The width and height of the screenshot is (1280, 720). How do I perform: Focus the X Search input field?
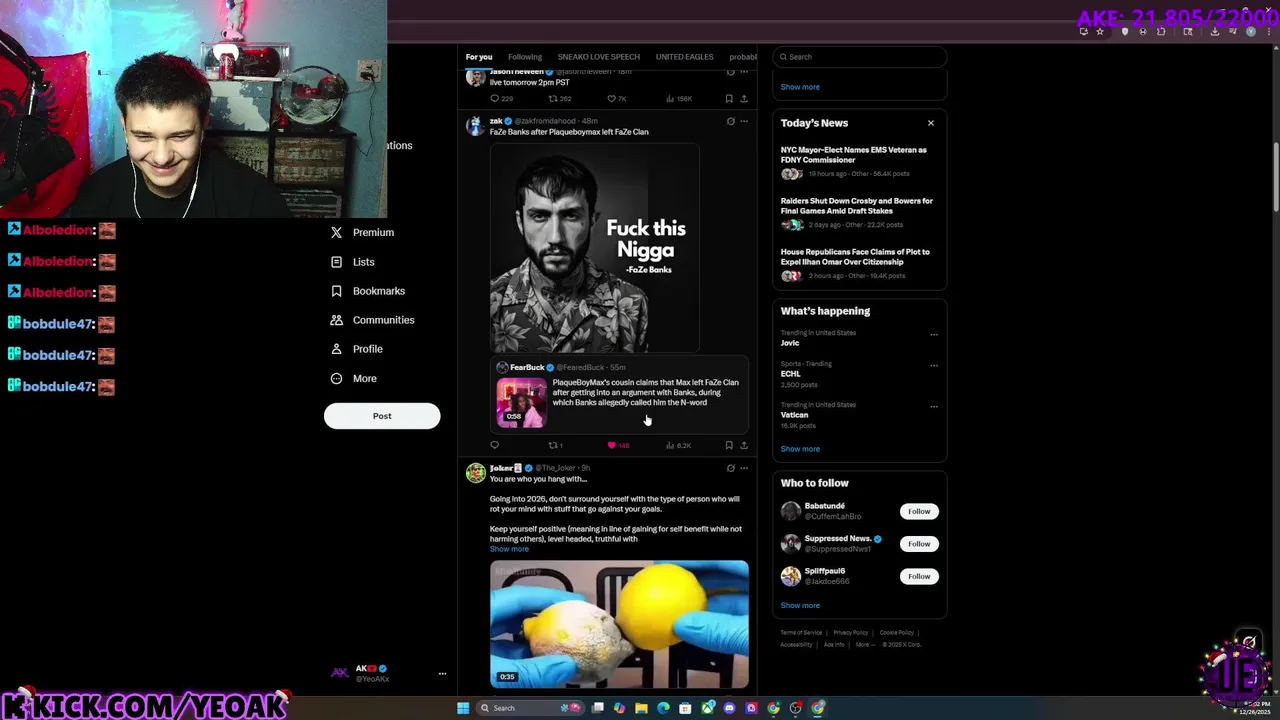tap(860, 57)
